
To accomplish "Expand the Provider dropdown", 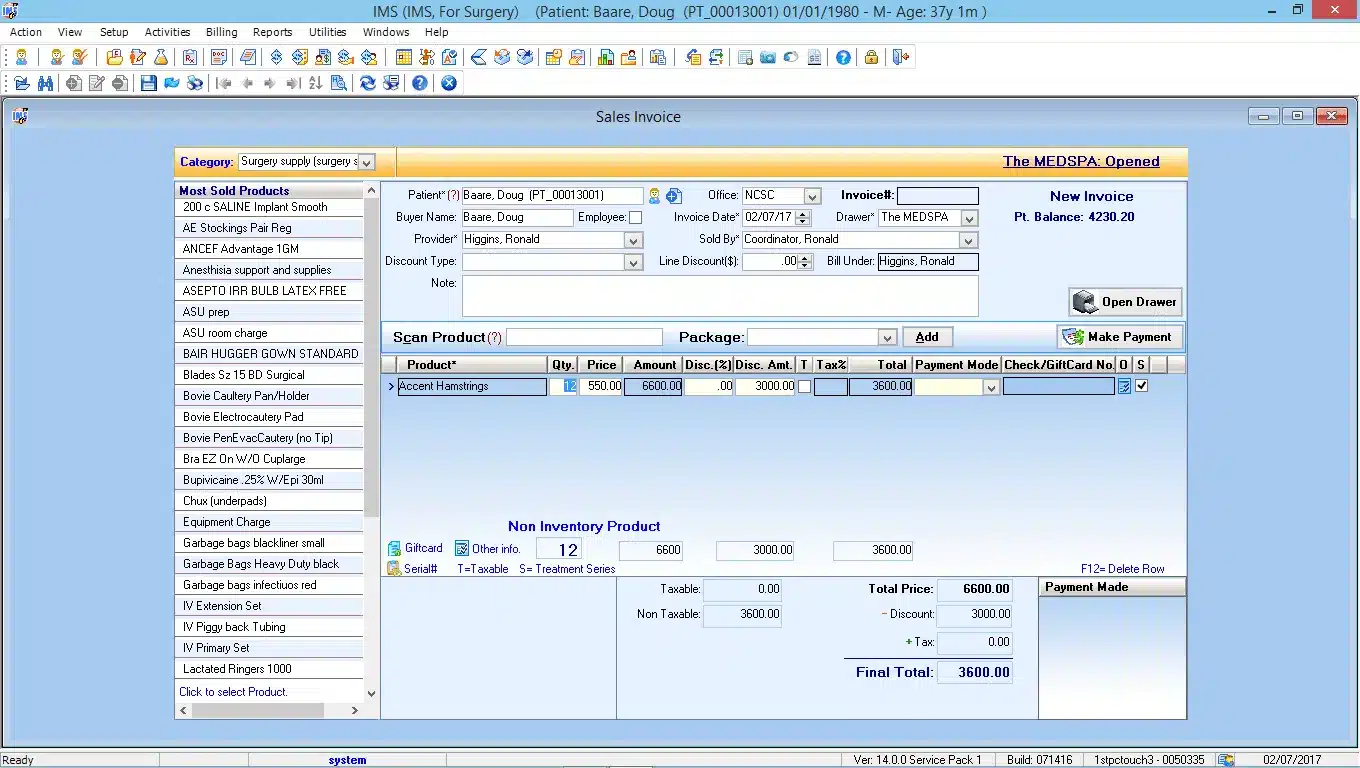I will click(632, 240).
